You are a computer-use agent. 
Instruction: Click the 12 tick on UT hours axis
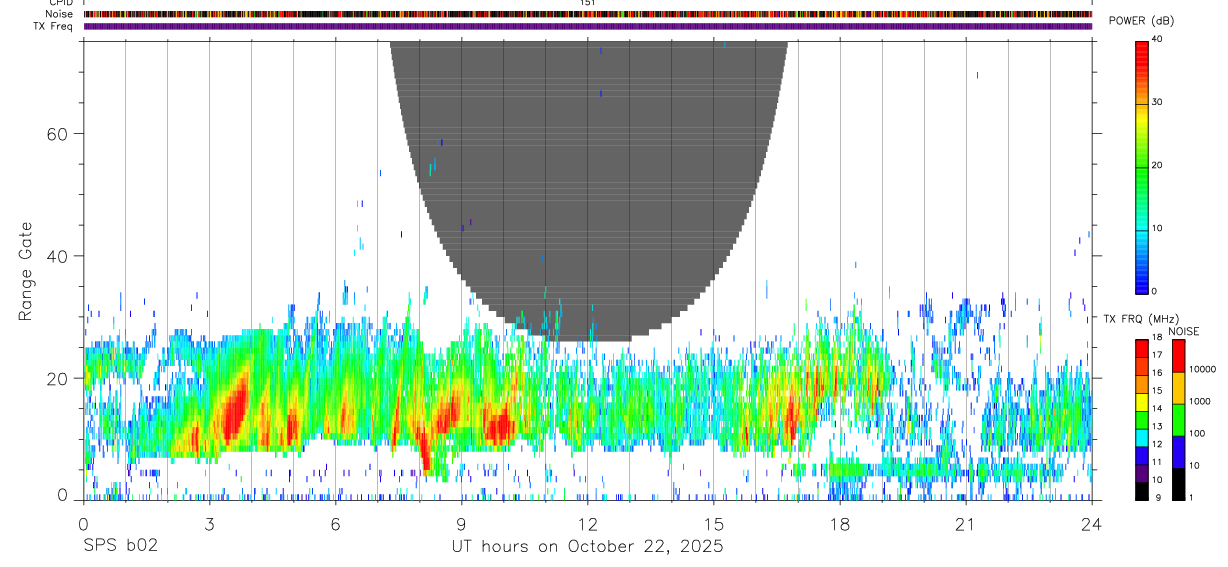tap(587, 523)
